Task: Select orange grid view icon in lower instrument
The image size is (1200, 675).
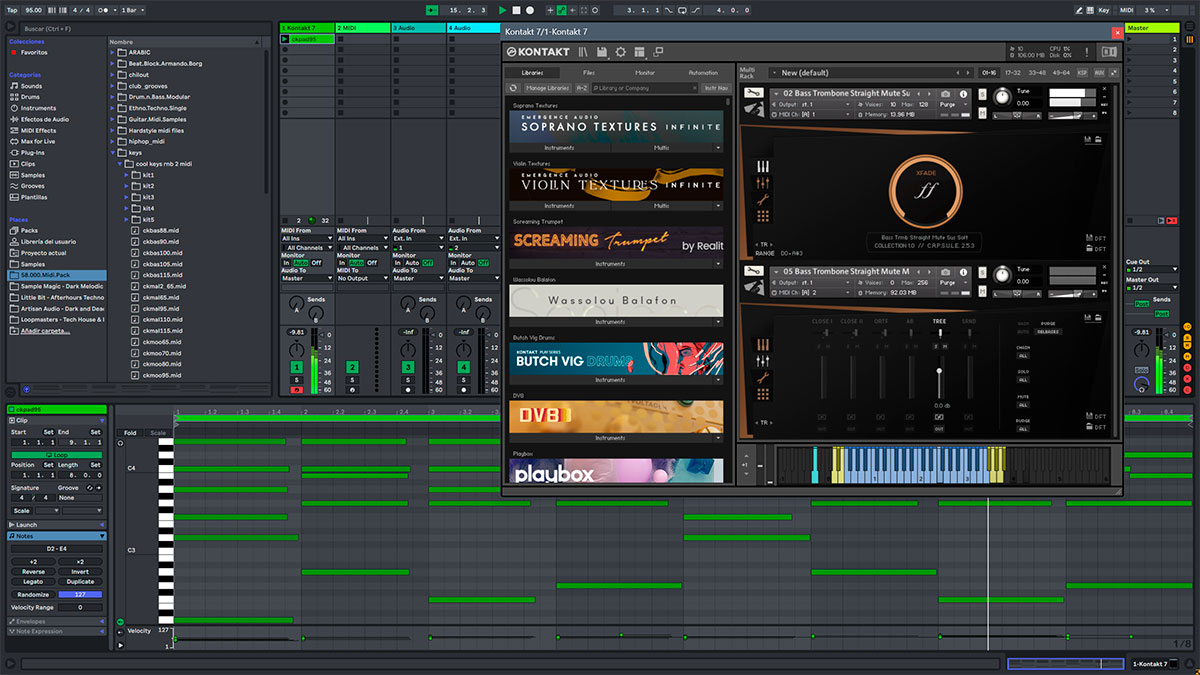Action: pyautogui.click(x=763, y=396)
